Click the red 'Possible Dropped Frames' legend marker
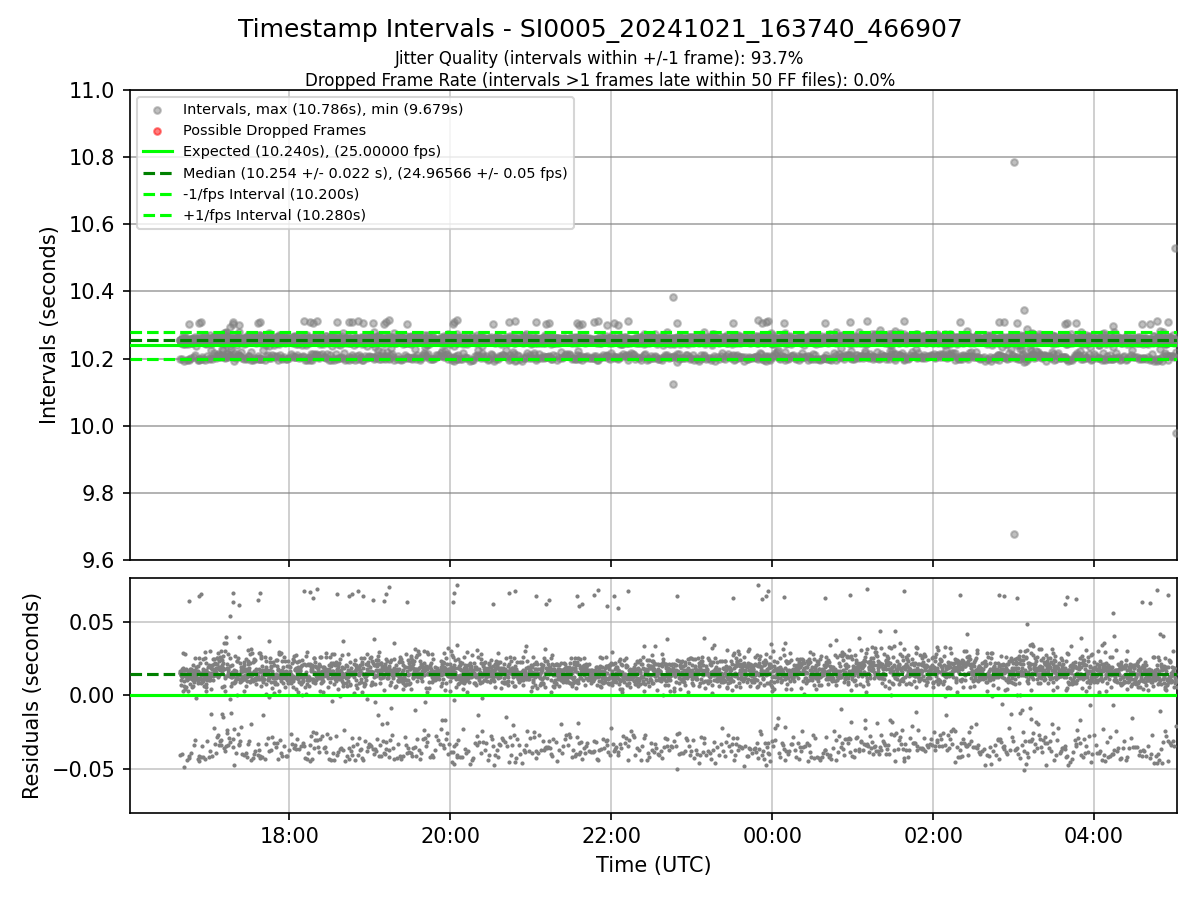Image resolution: width=1200 pixels, height=900 pixels. (x=158, y=131)
